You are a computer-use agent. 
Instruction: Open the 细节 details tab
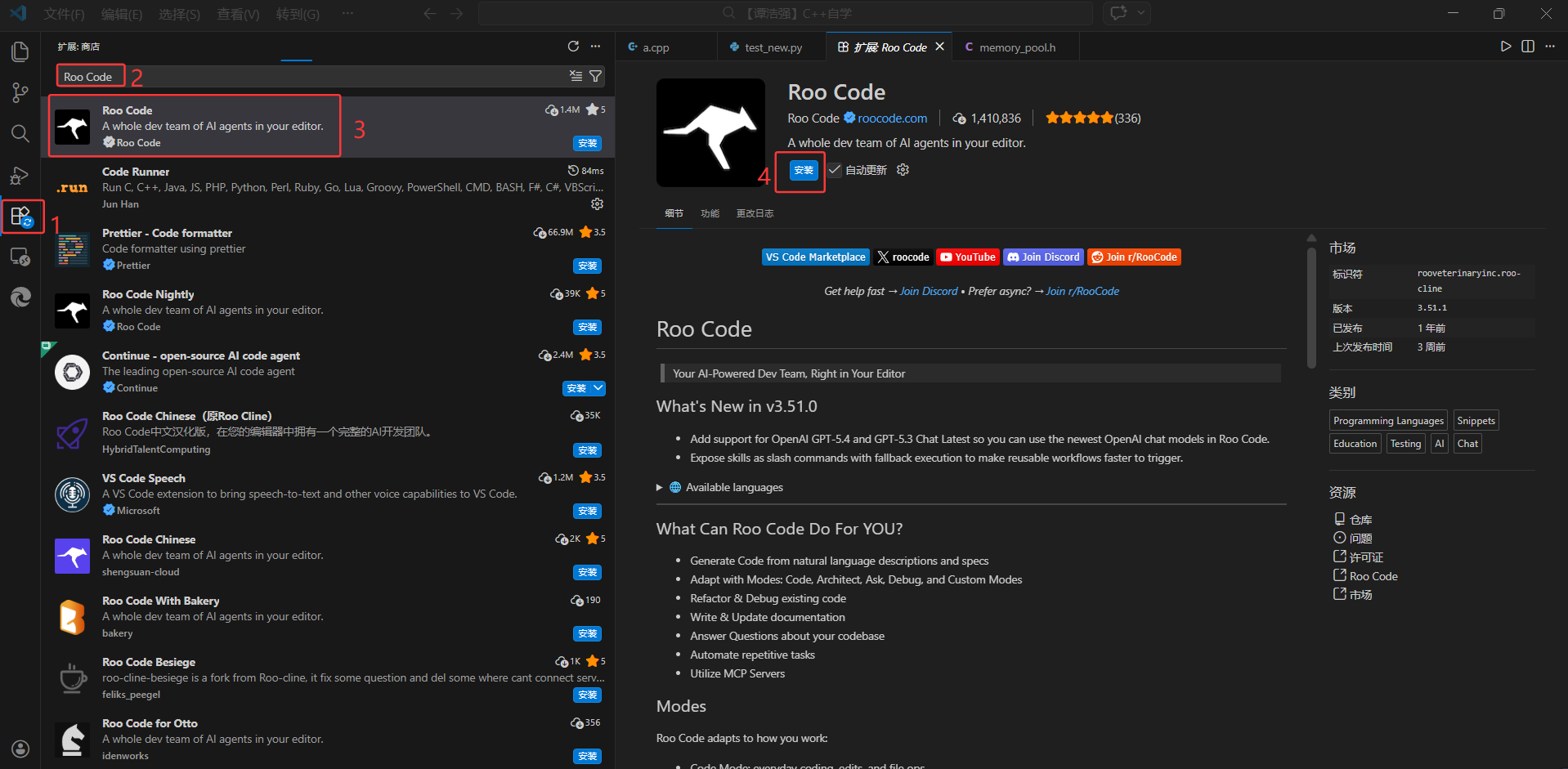tap(674, 213)
